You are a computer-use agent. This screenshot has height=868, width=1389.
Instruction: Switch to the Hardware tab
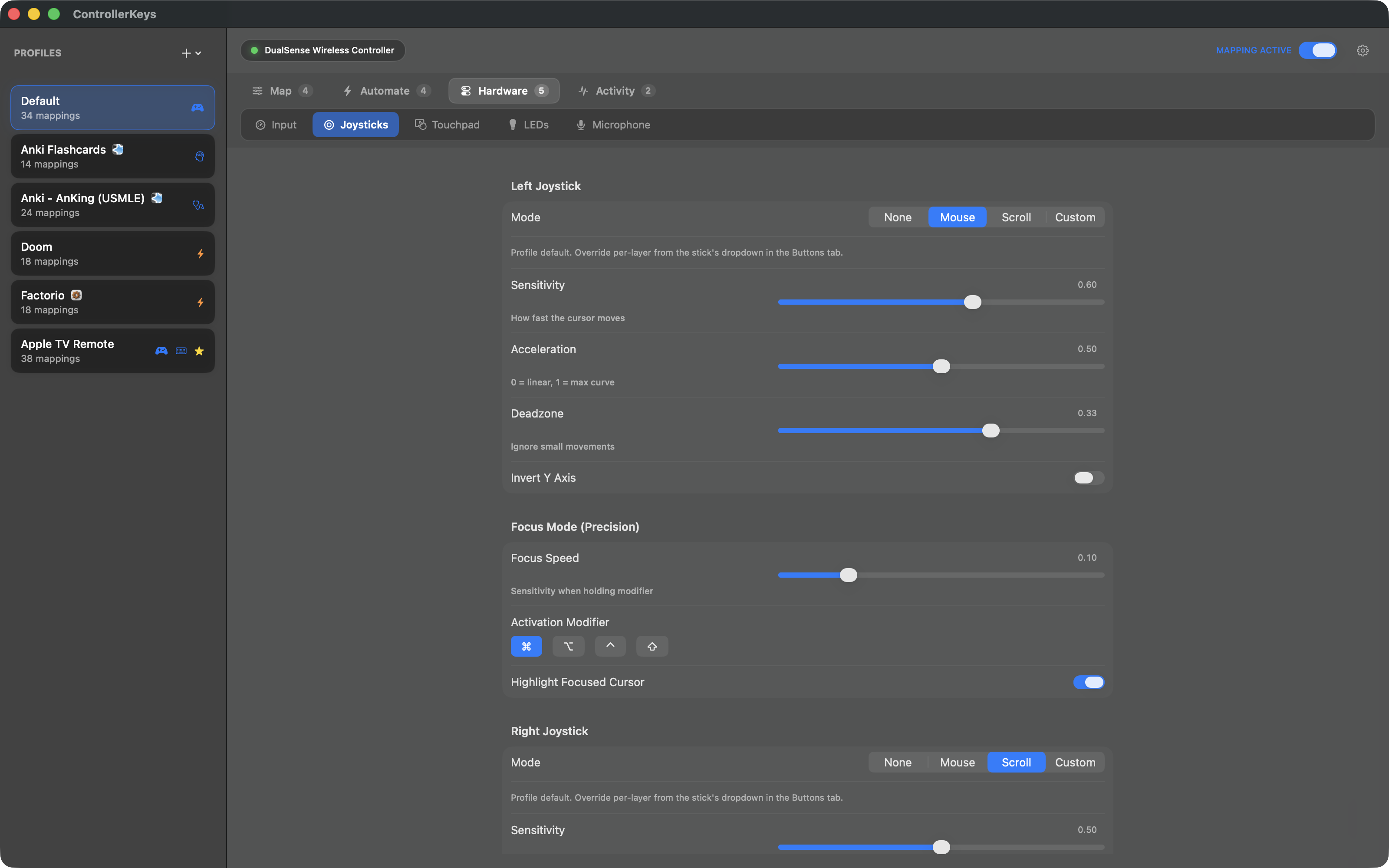[x=504, y=91]
